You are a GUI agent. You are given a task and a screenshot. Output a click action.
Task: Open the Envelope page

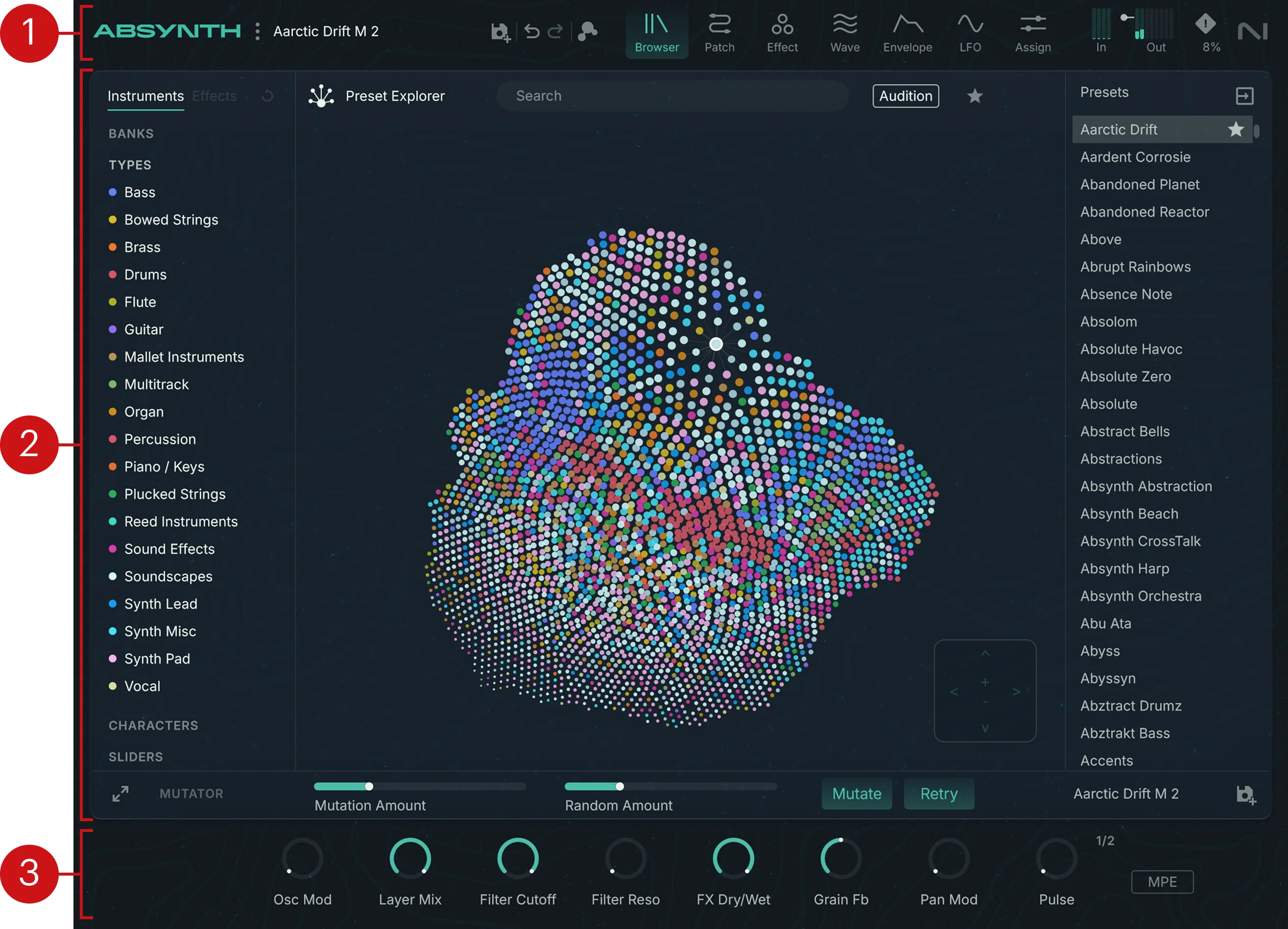907,33
